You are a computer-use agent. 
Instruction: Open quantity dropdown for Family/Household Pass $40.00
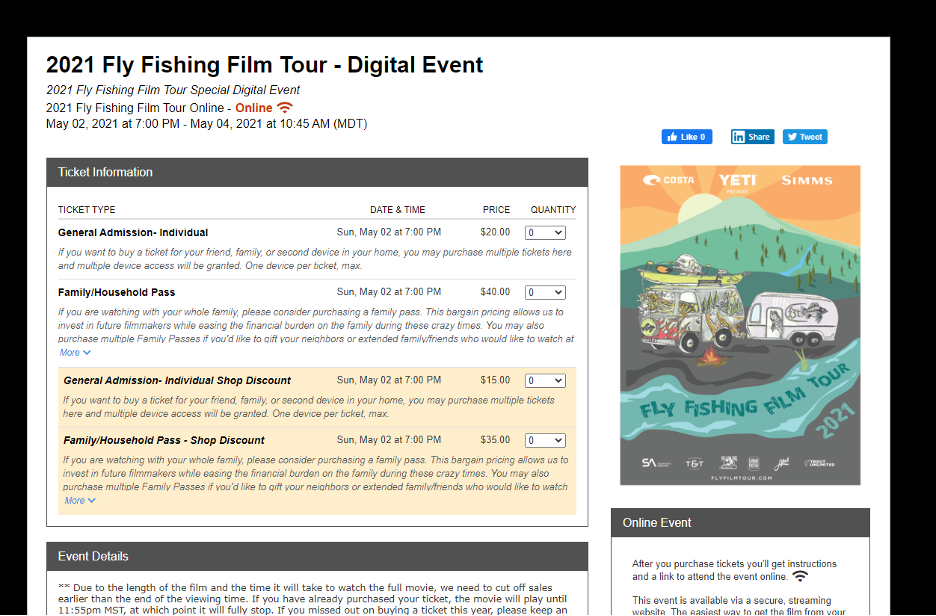pyautogui.click(x=545, y=292)
